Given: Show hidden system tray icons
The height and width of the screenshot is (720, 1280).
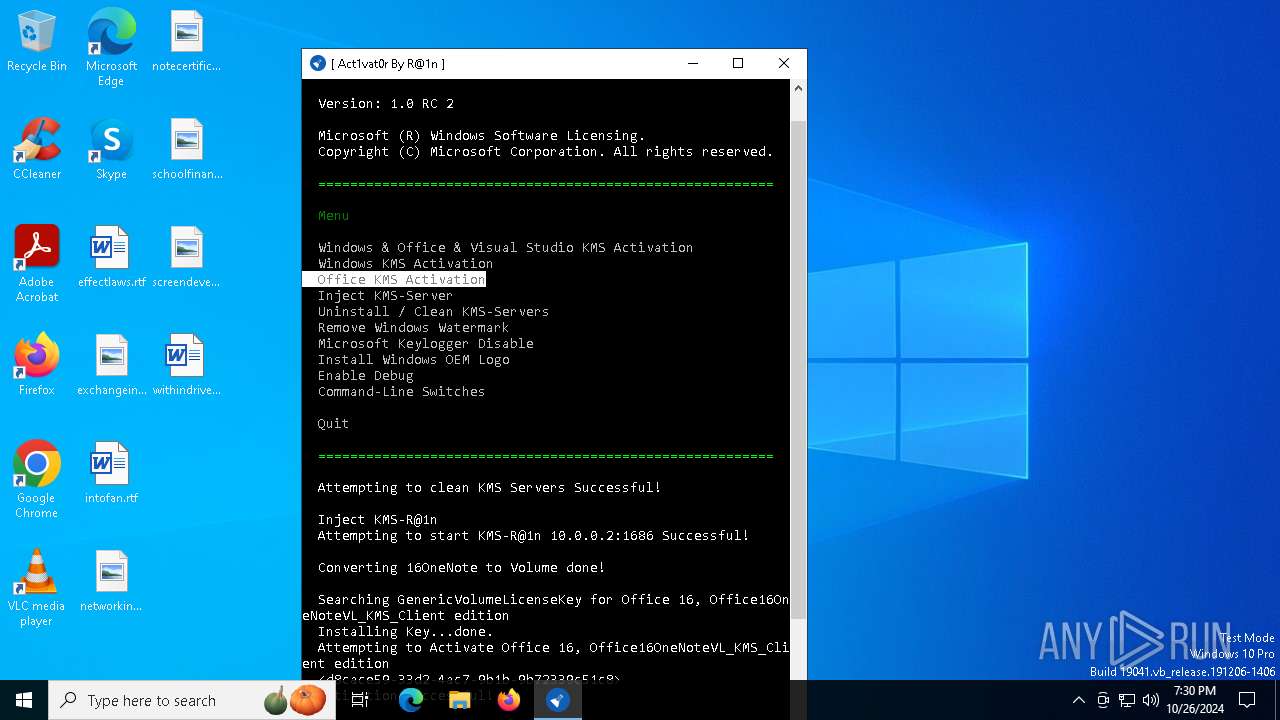Looking at the screenshot, I should [1078, 700].
